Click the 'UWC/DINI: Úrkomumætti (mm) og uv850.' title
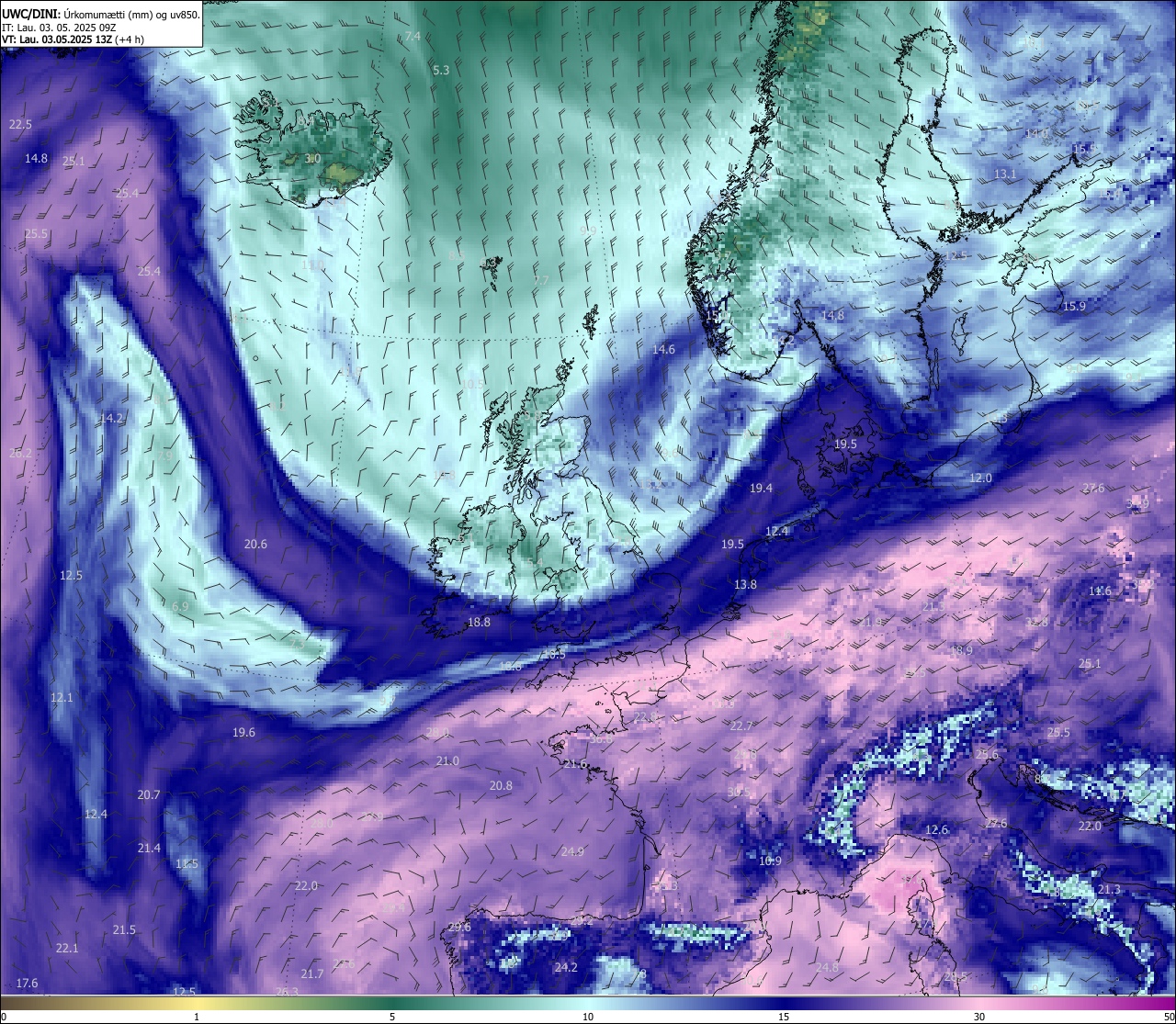 101,15
